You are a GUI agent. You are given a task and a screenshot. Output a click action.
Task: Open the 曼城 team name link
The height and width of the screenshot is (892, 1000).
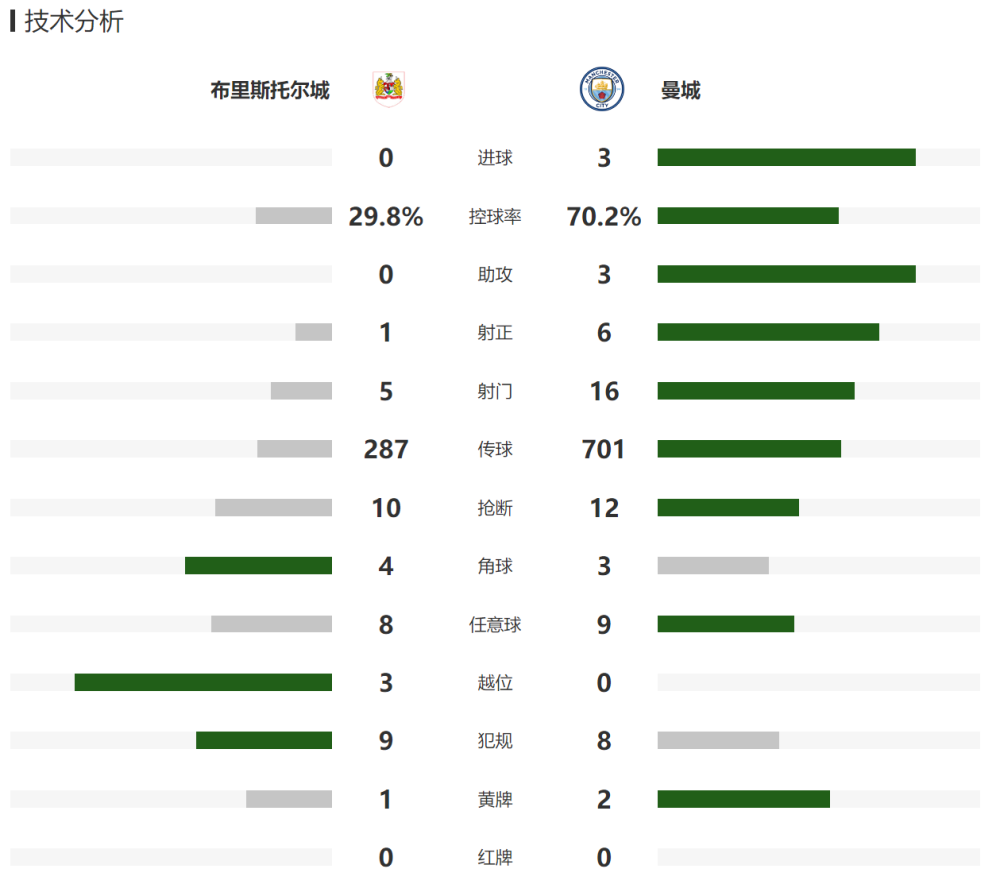pyautogui.click(x=681, y=91)
